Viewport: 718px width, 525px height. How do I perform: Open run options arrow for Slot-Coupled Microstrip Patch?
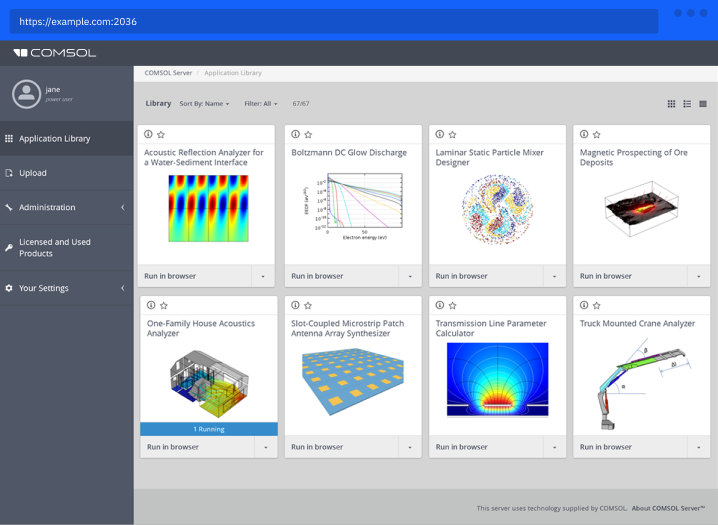pos(410,447)
